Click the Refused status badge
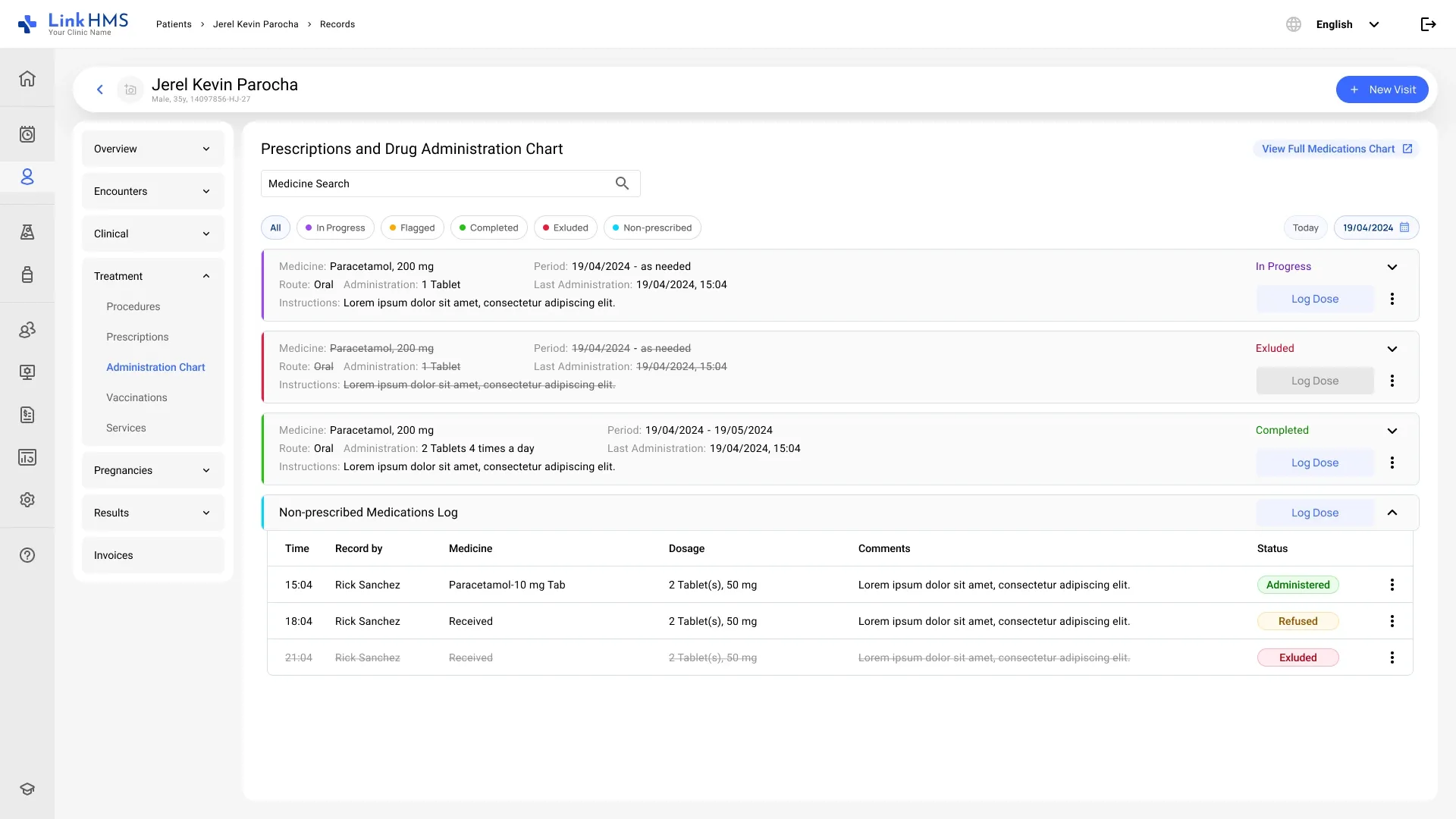 (x=1298, y=621)
